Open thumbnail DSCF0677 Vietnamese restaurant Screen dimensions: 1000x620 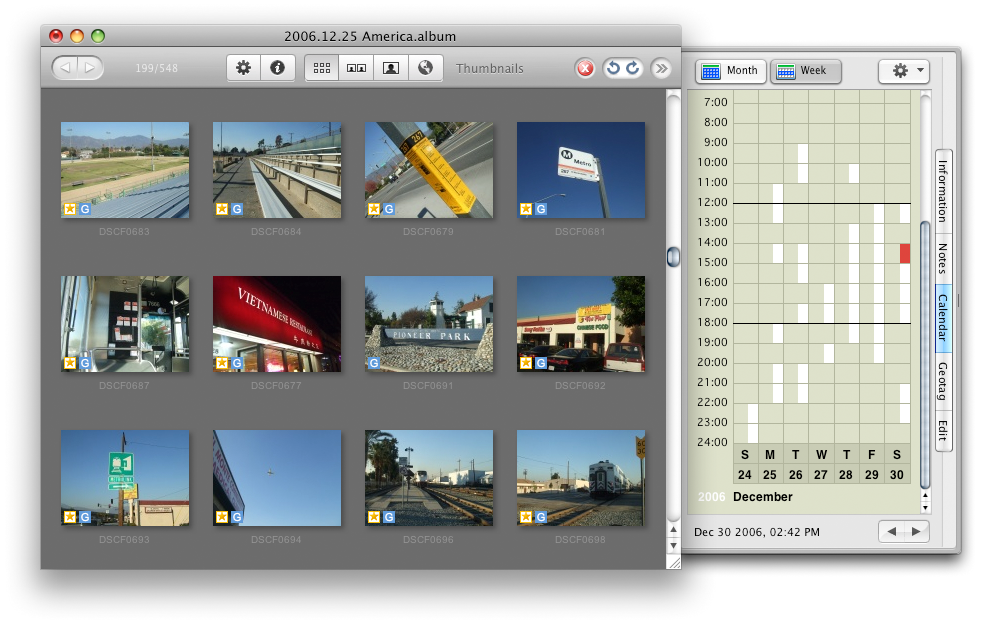tap(277, 324)
